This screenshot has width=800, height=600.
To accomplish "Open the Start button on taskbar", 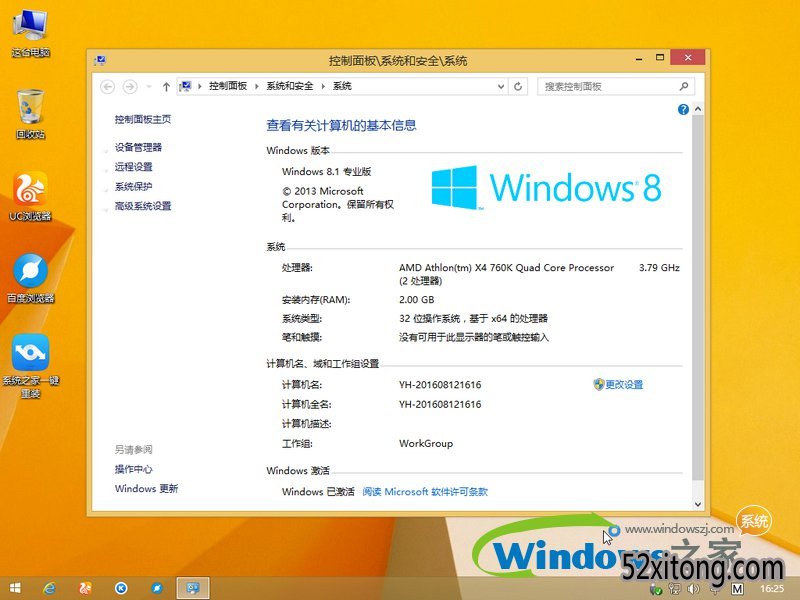I will tap(15, 588).
